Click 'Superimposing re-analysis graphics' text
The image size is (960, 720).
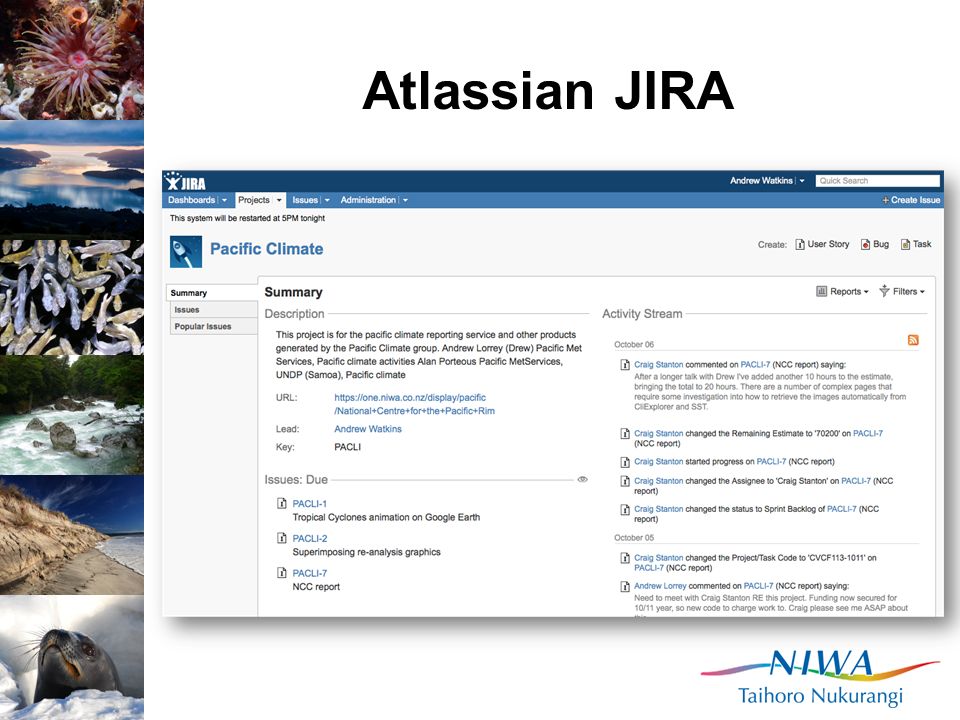pos(367,552)
